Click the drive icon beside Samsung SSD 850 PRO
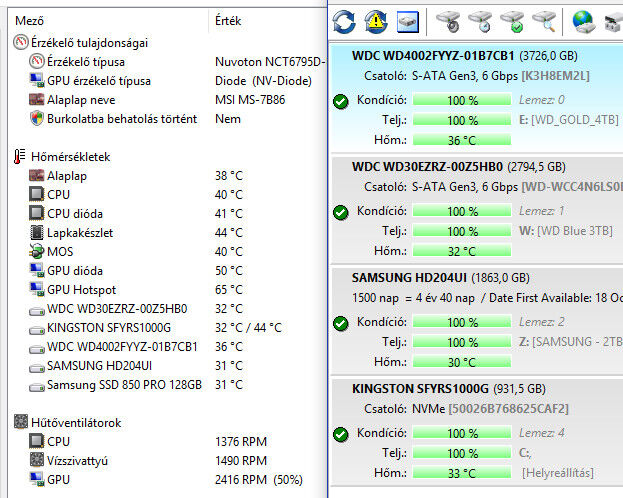 click(37, 387)
